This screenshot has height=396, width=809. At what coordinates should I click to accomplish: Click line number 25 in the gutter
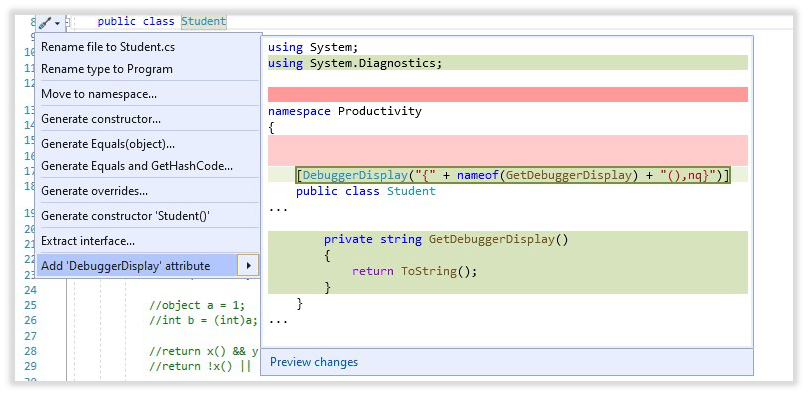click(30, 305)
